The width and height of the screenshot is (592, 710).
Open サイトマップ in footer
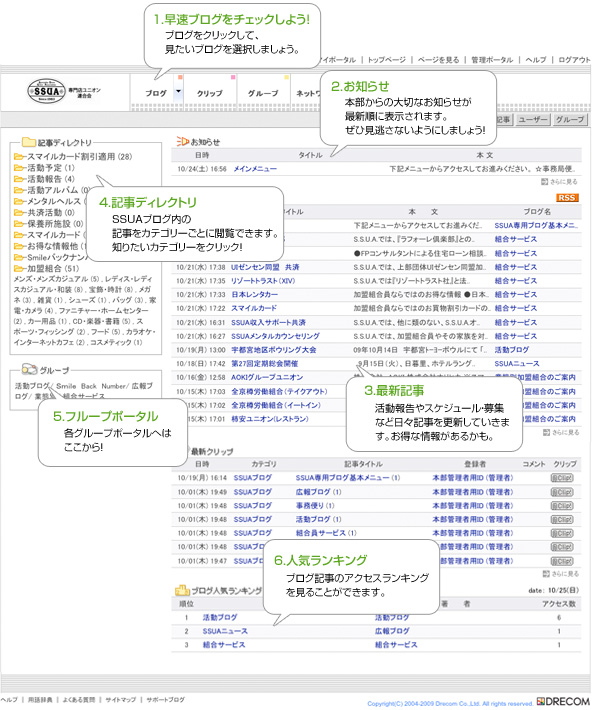[120, 700]
